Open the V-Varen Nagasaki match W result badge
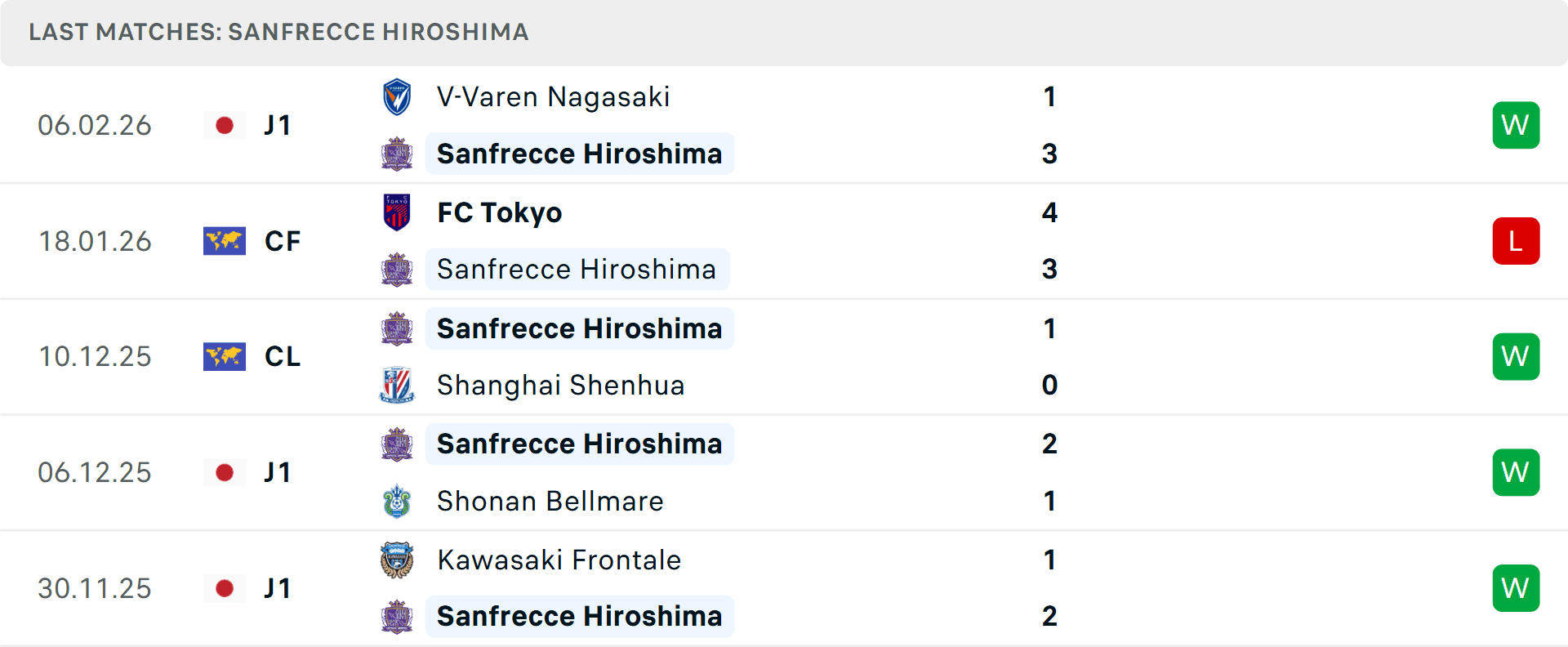The height and width of the screenshot is (647, 1568). (1516, 125)
